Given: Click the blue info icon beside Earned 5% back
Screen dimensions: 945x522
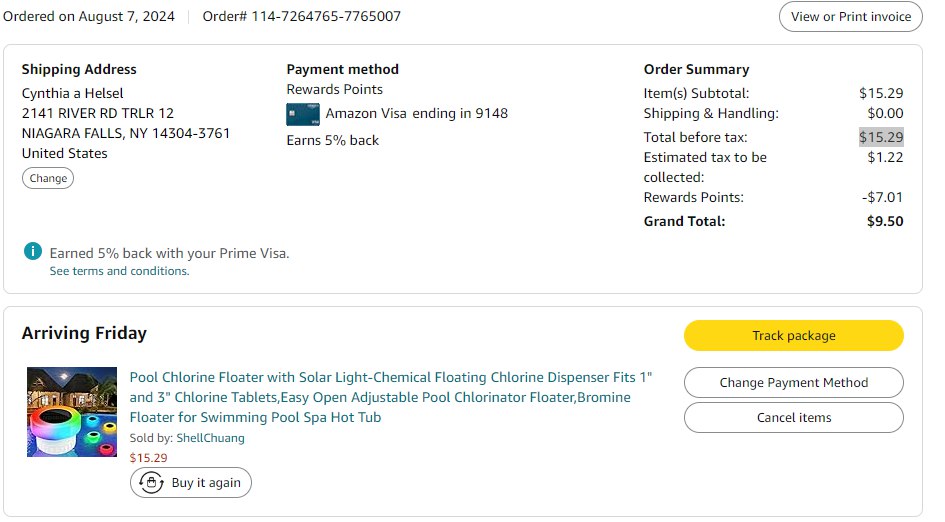Looking at the screenshot, I should 33,252.
